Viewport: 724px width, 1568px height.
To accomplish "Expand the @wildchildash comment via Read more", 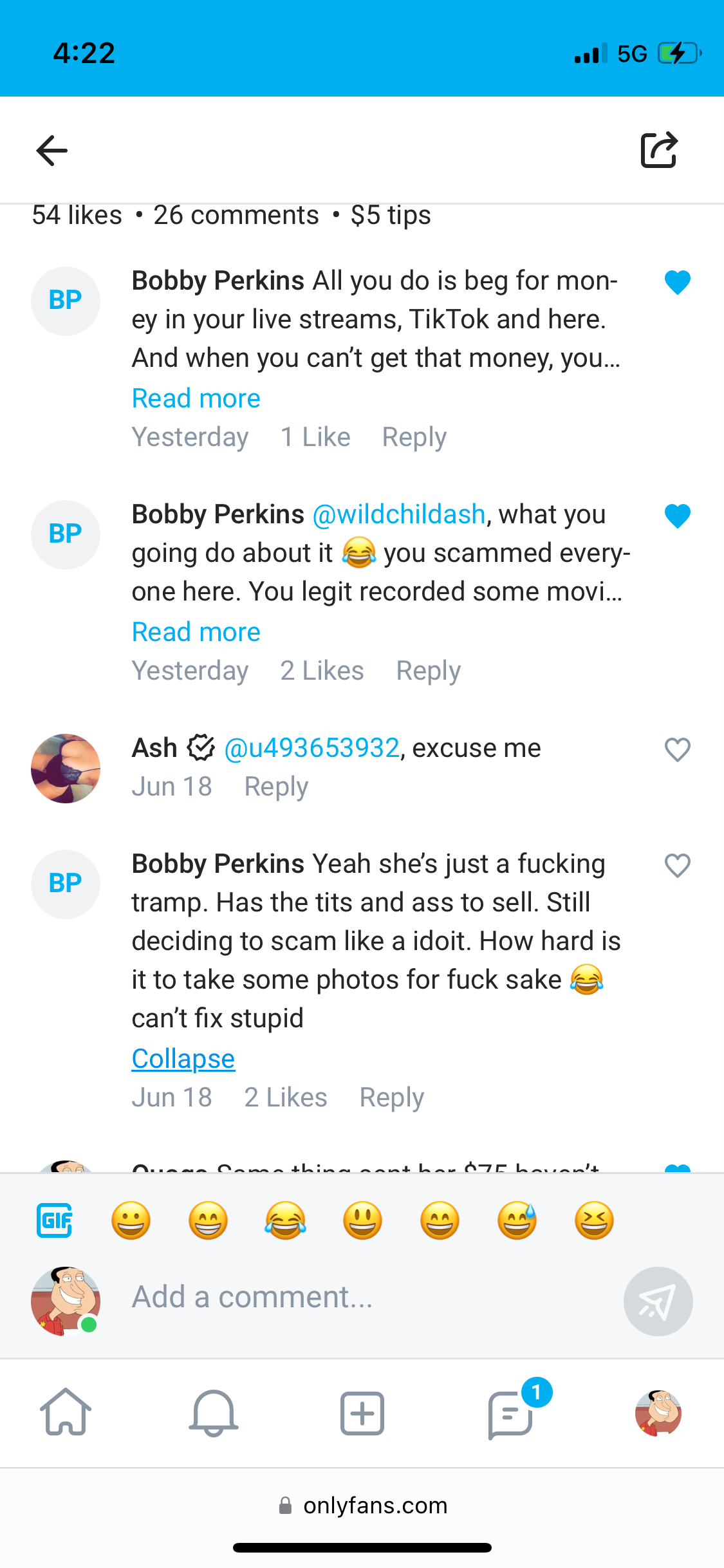I will pos(196,632).
